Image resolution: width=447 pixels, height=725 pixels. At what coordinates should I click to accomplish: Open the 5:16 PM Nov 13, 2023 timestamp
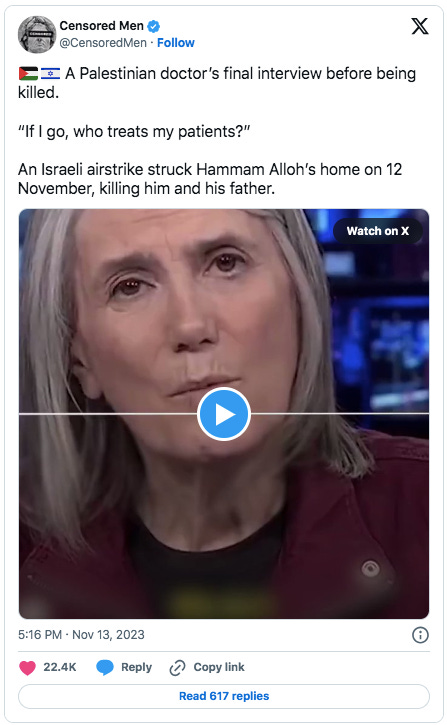pyautogui.click(x=81, y=634)
